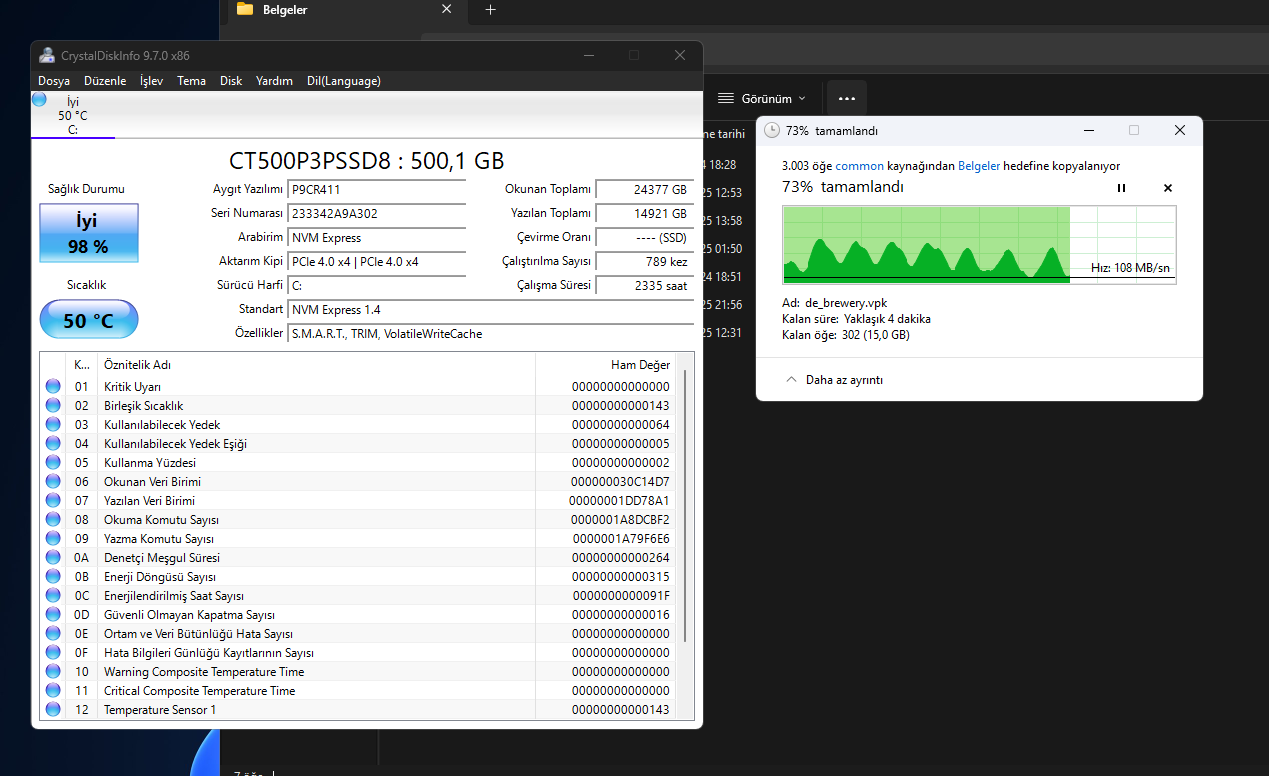Click the drive title CT500P3PSSD8 : 500,1 GB
1269x776 pixels.
click(367, 161)
